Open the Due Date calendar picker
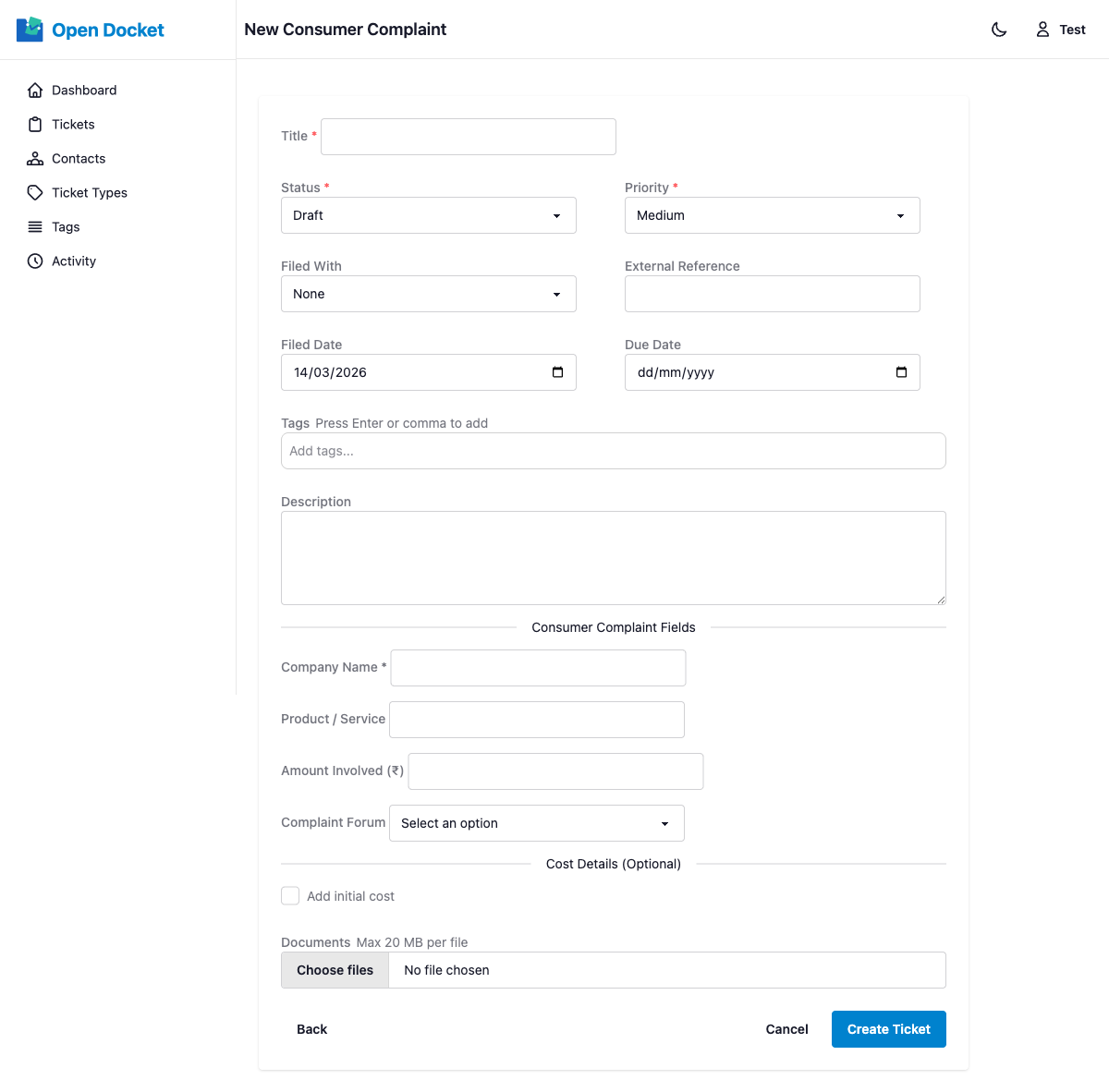This screenshot has height=1092, width=1109. tap(901, 371)
